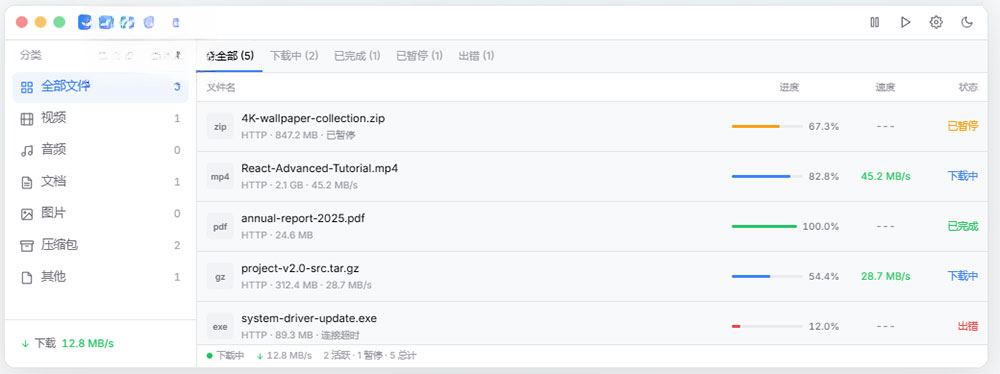
Task: Switch to the 已暂停 (1) tab
Action: (x=419, y=56)
